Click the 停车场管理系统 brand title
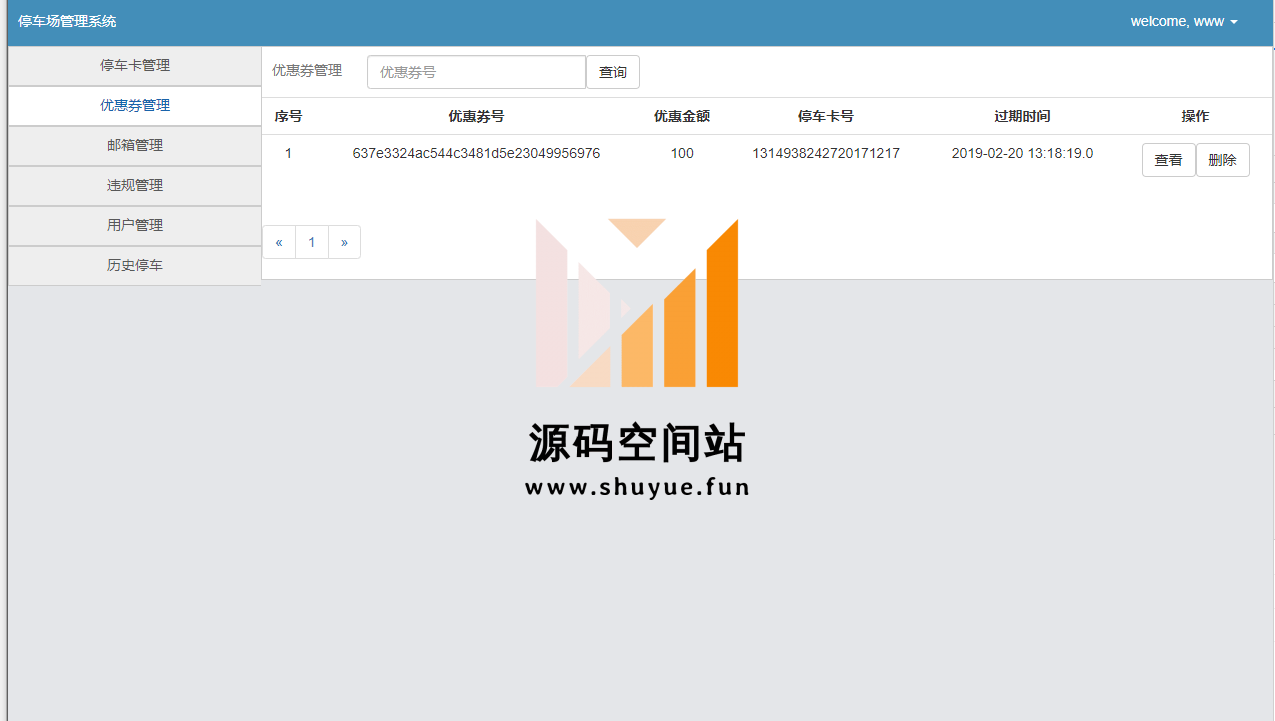Screen dimensions: 1275x721 pos(67,21)
